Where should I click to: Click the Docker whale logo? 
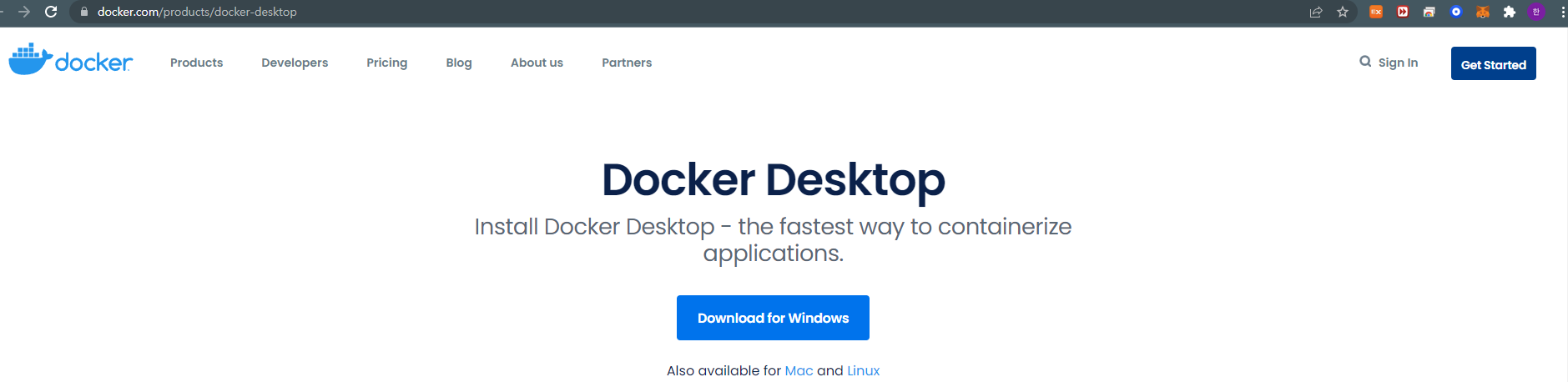[x=70, y=59]
